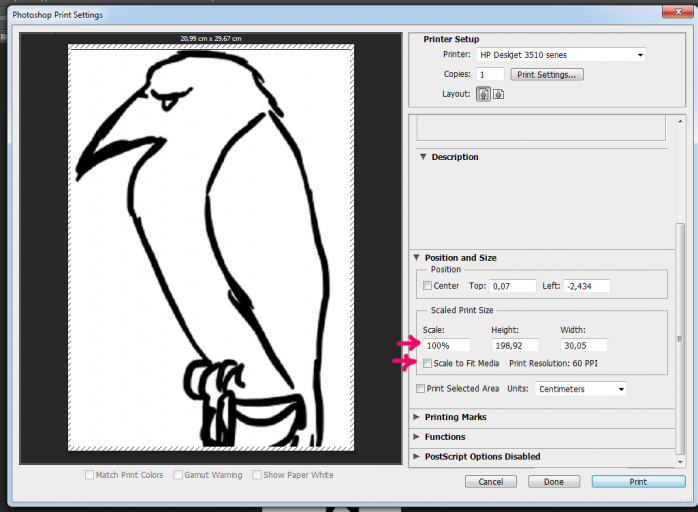698x512 pixels.
Task: Expand PostScript Options Disabled section
Action: point(416,457)
